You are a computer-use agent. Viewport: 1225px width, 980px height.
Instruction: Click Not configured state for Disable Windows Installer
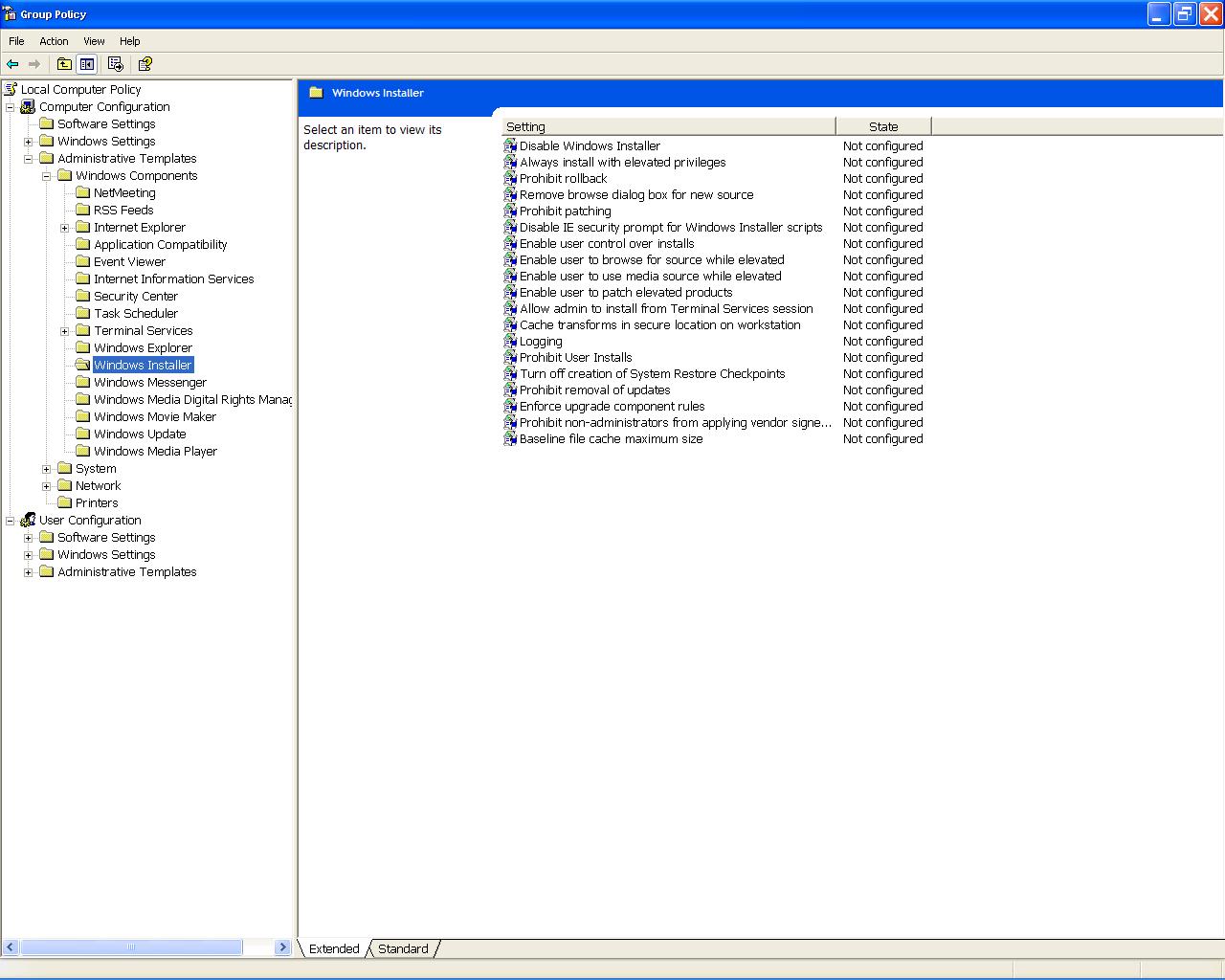pyautogui.click(x=882, y=145)
